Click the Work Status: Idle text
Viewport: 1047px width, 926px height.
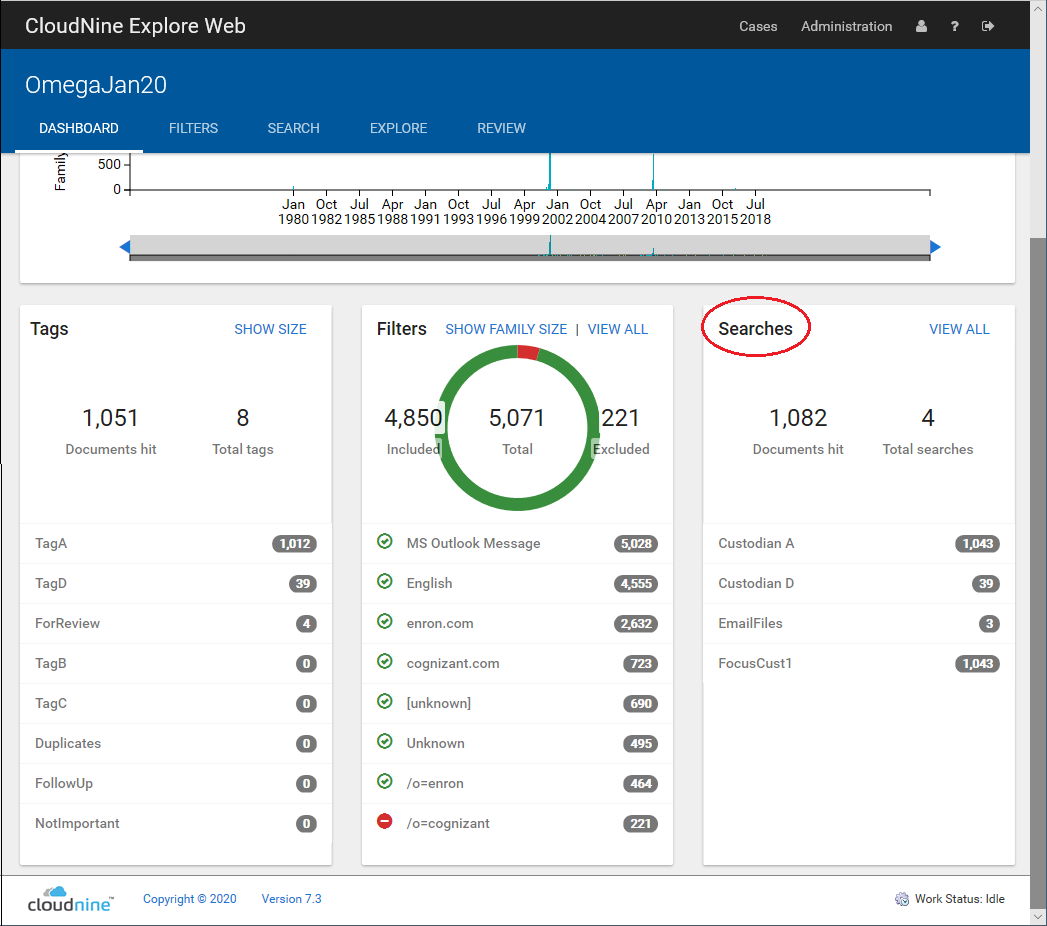pyautogui.click(x=960, y=899)
